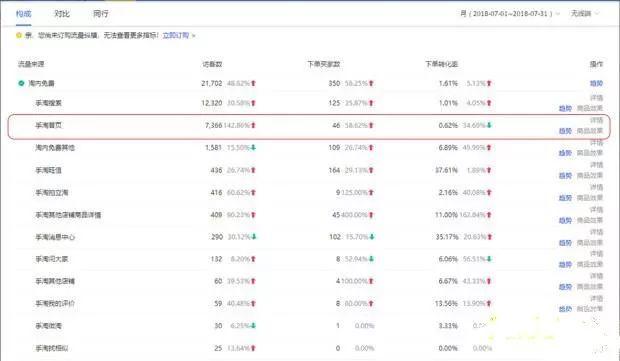
Task: Select the 手淘其他店铺商品详情 source name
Action: coord(68,215)
